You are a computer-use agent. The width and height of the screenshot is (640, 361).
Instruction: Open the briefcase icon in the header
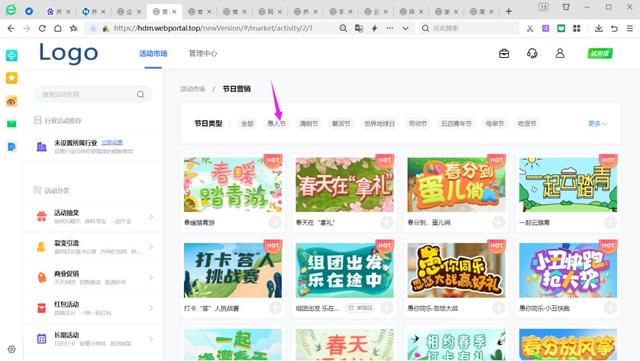[504, 53]
